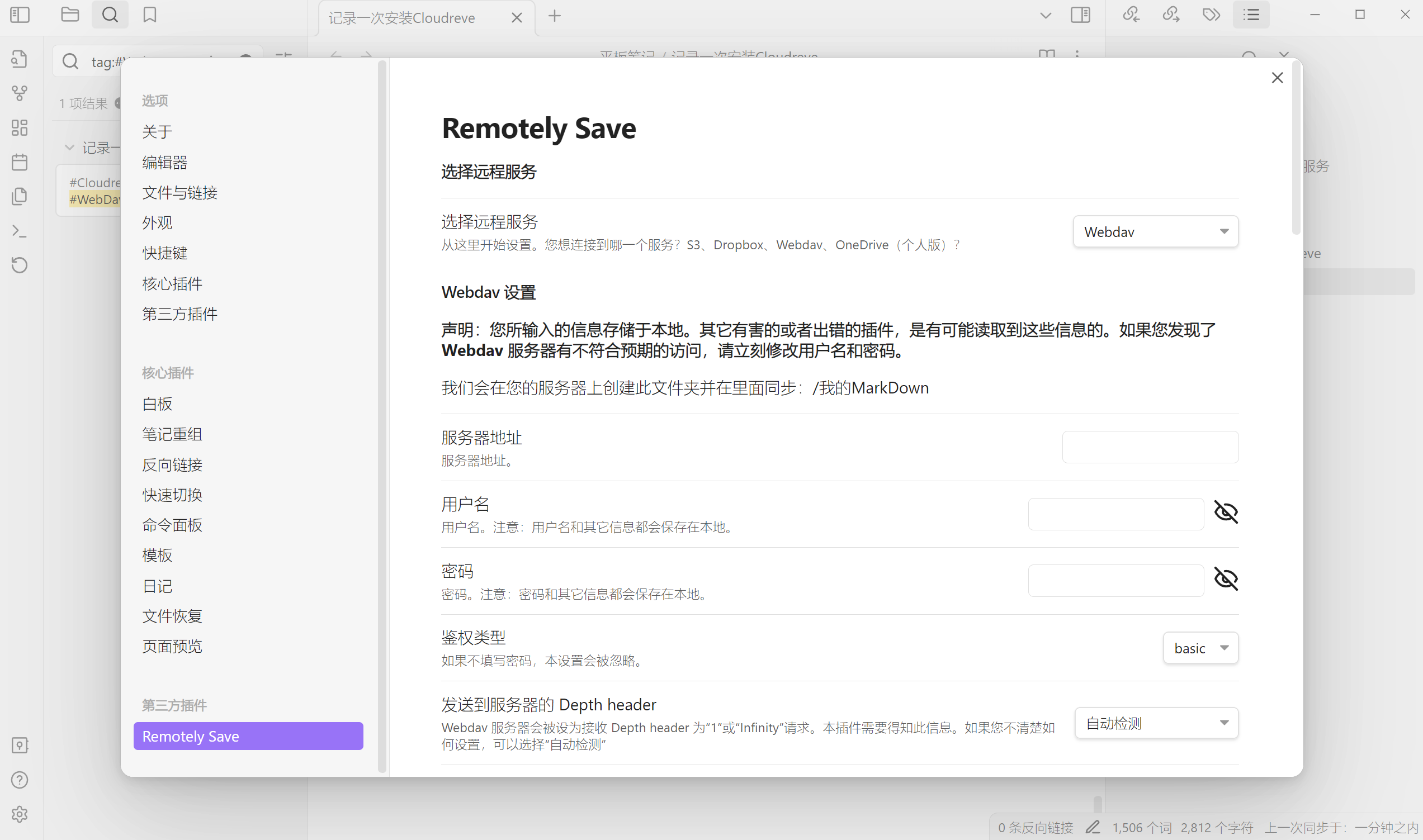The image size is (1423, 840).
Task: Close the settings dialog with X
Action: pos(1278,78)
